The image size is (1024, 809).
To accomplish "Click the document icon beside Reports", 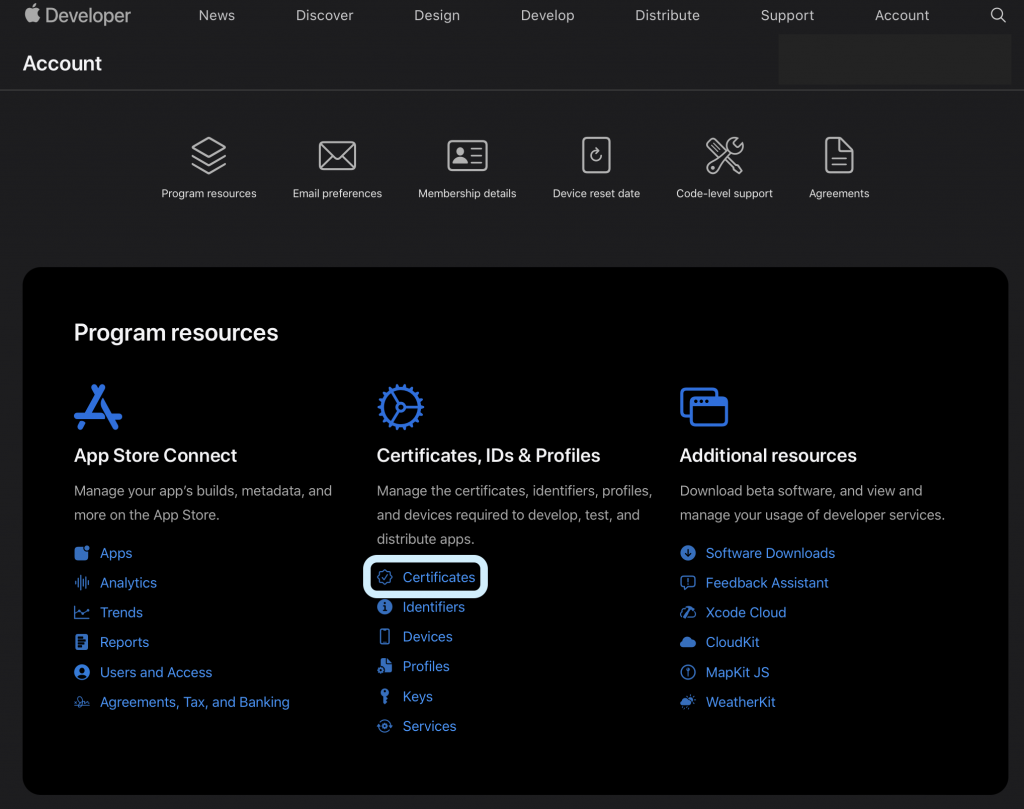I will pyautogui.click(x=82, y=642).
